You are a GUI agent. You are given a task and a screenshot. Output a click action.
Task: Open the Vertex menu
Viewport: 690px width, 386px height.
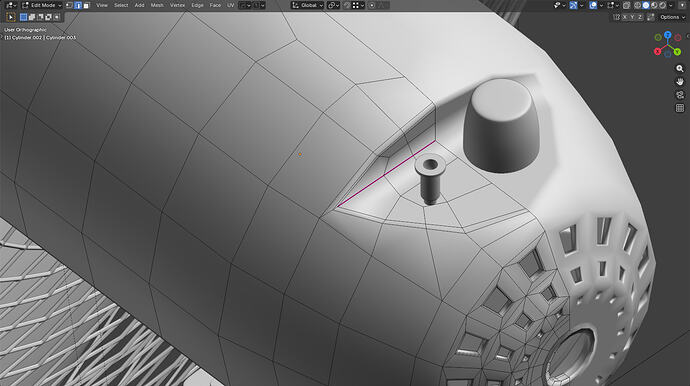177,5
